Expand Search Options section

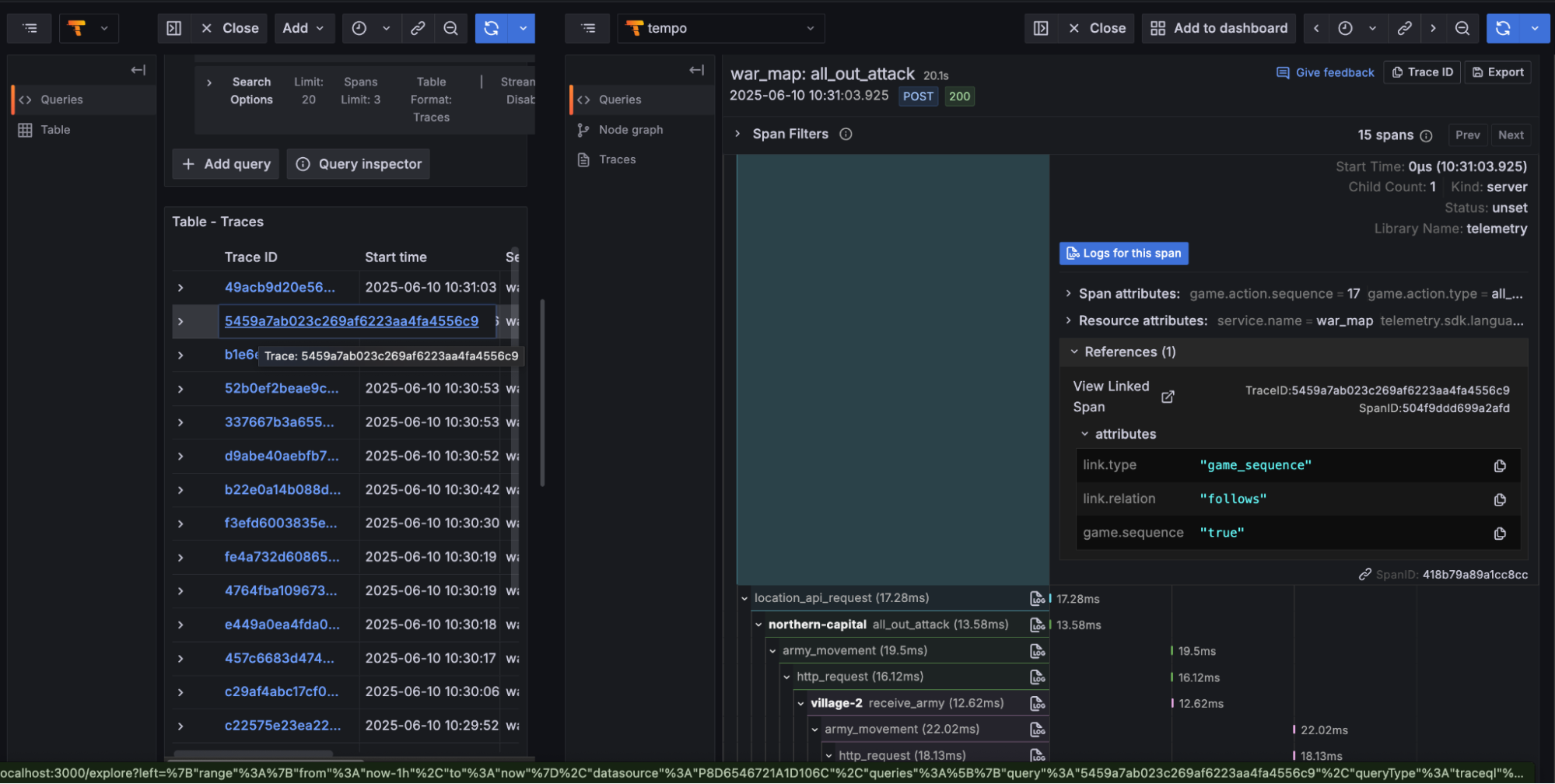(x=209, y=82)
